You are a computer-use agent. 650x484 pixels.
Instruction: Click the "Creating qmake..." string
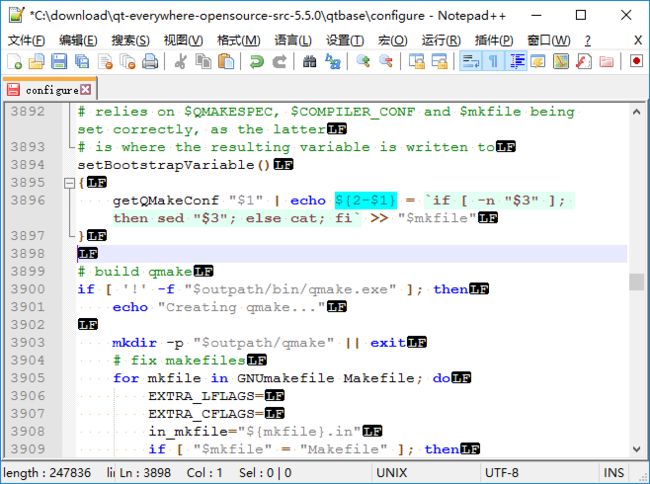[x=242, y=307]
